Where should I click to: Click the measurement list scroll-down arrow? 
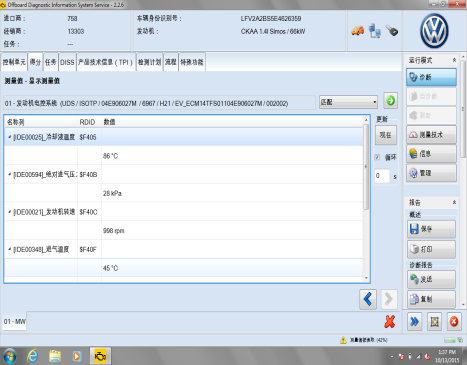pos(366,278)
